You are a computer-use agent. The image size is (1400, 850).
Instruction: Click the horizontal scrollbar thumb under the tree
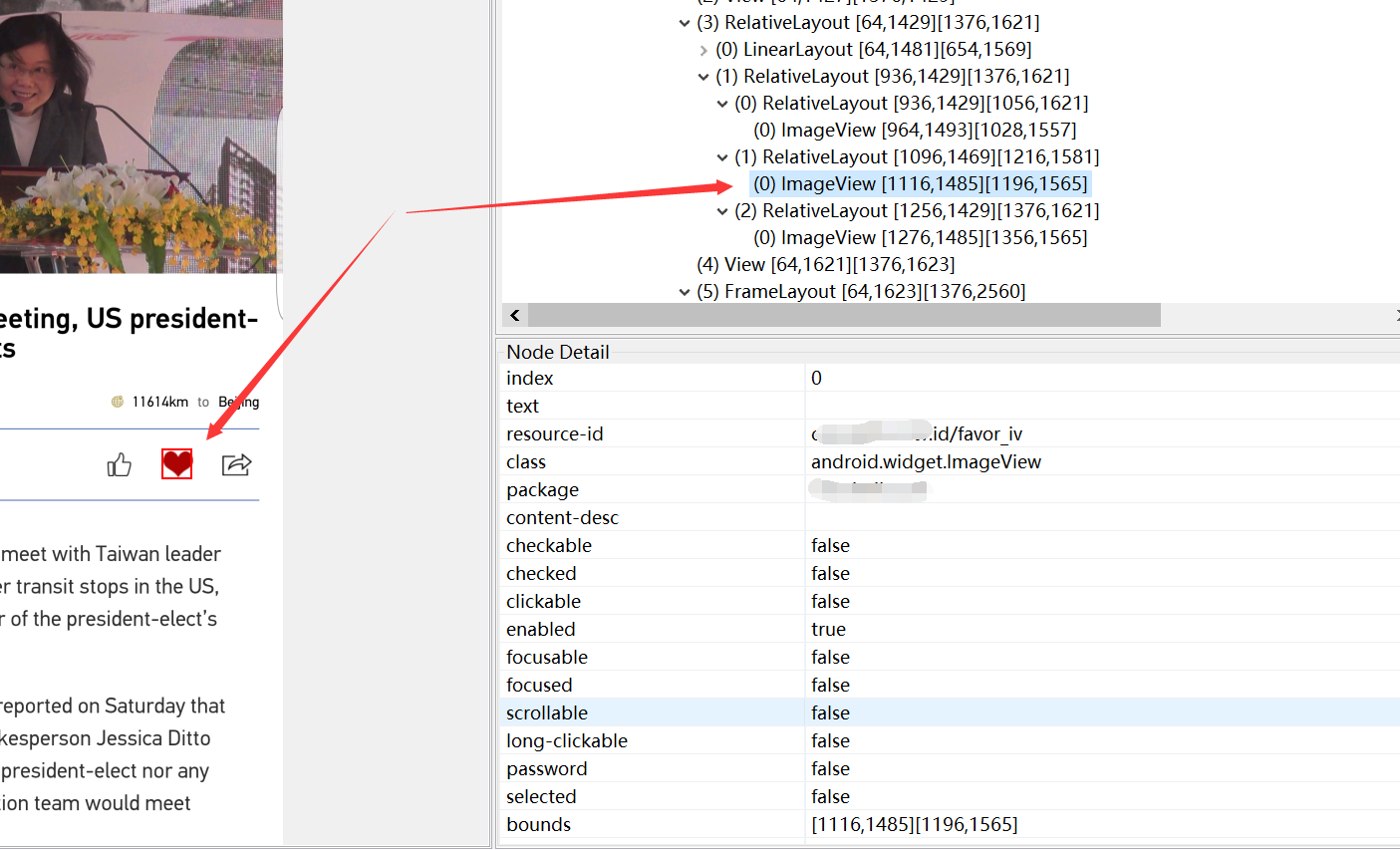tap(844, 315)
